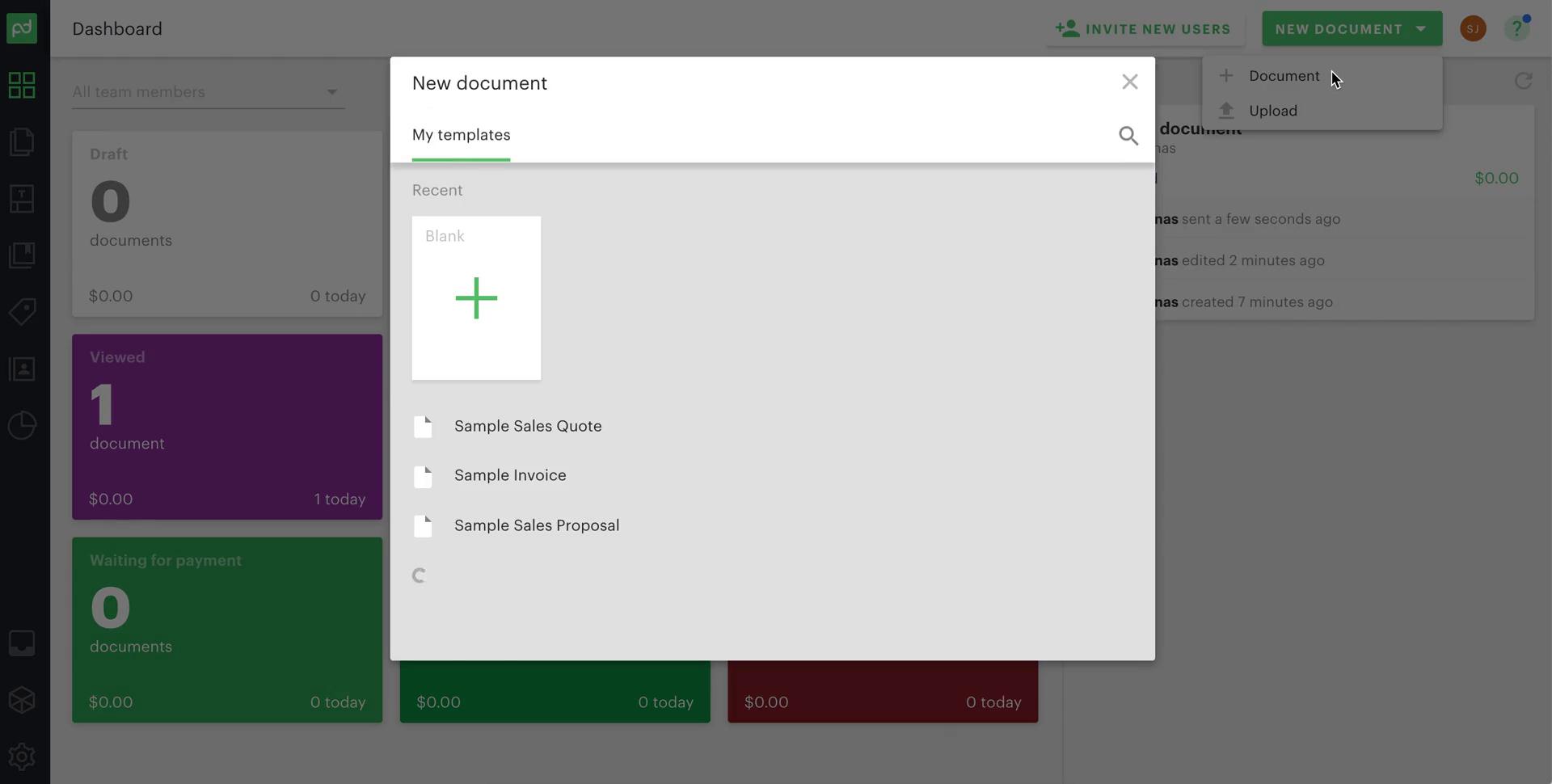Open the Settings gear icon in sidebar

(22, 757)
